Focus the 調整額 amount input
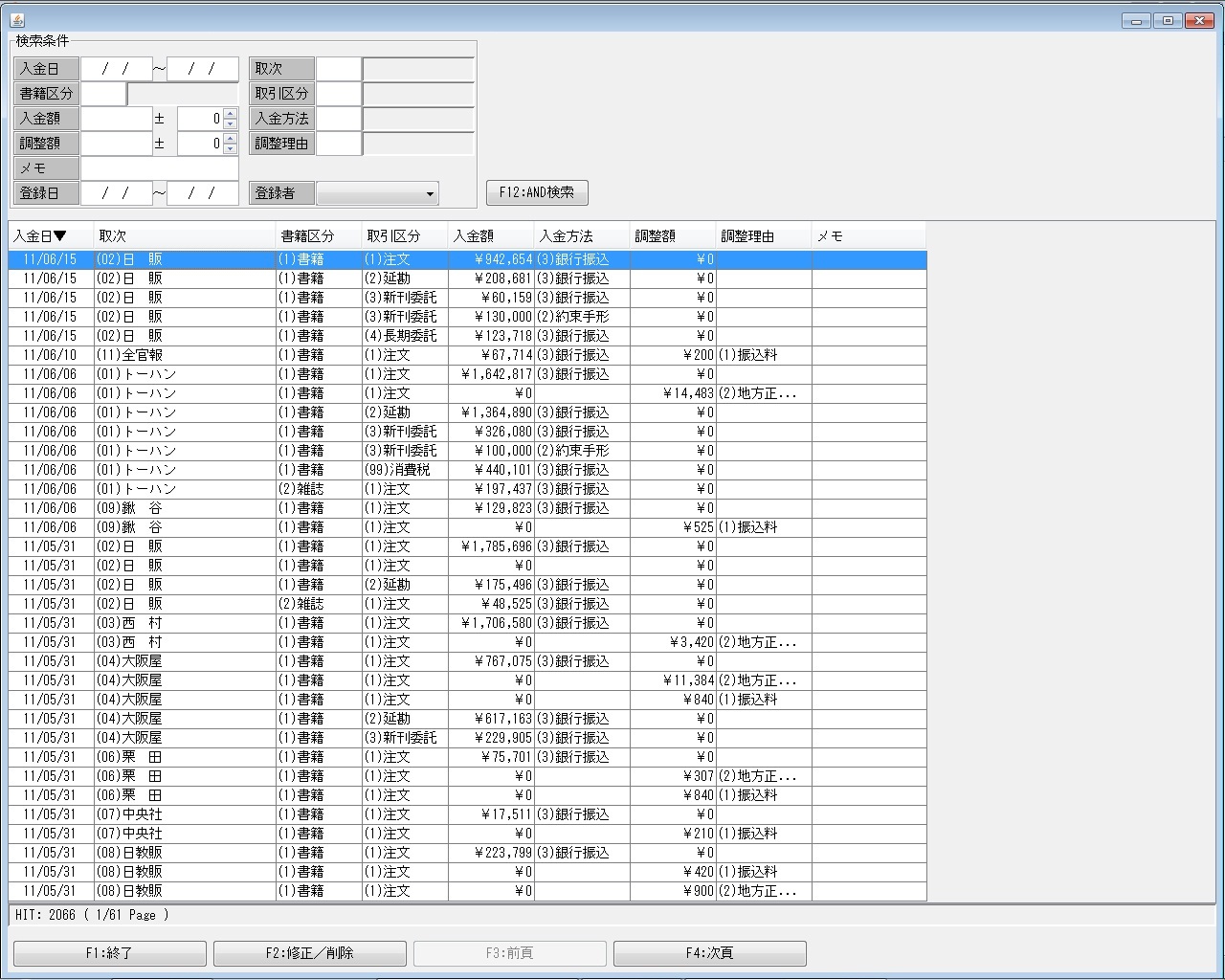The width and height of the screenshot is (1225, 980). tap(117, 144)
